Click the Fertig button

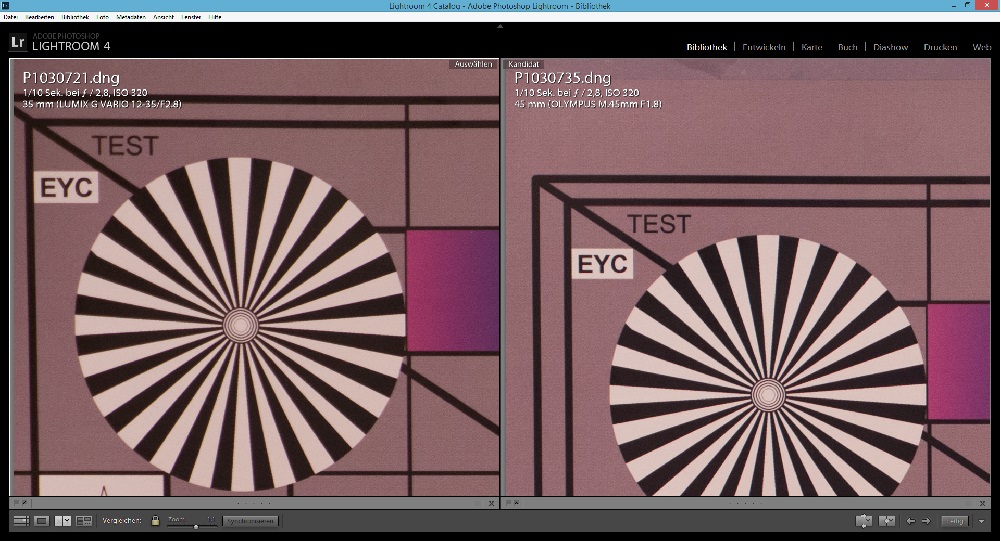pos(955,521)
